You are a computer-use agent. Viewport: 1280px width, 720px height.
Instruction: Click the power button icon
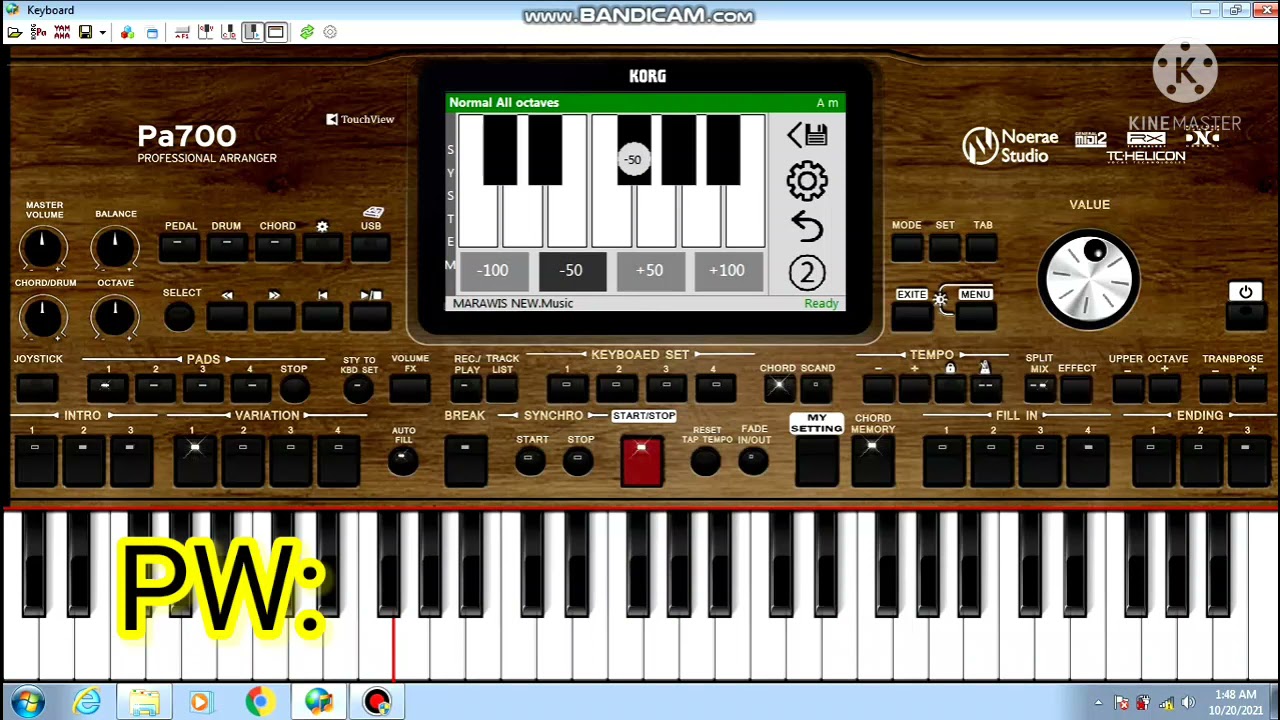click(x=1246, y=293)
